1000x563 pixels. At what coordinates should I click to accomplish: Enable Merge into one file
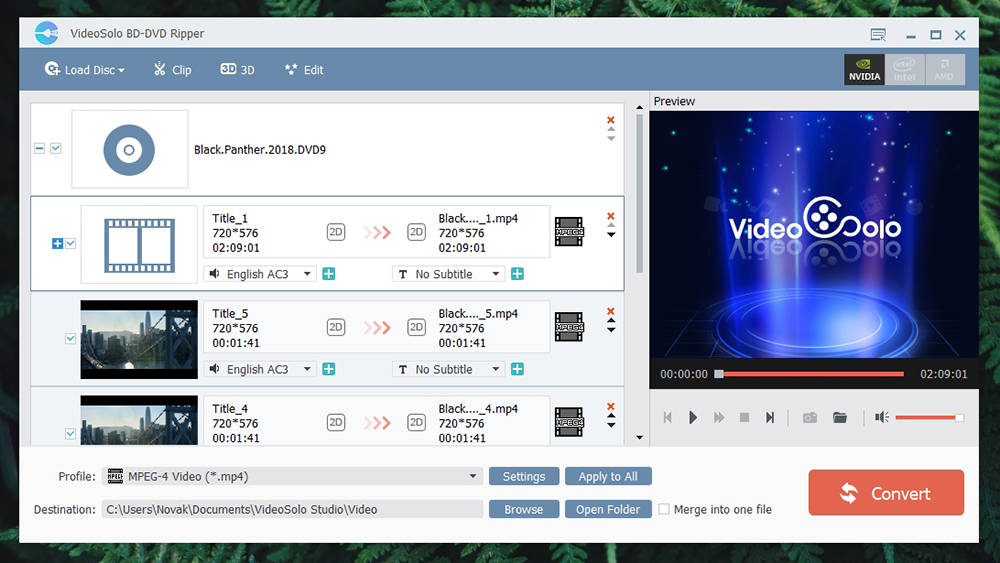coord(664,509)
